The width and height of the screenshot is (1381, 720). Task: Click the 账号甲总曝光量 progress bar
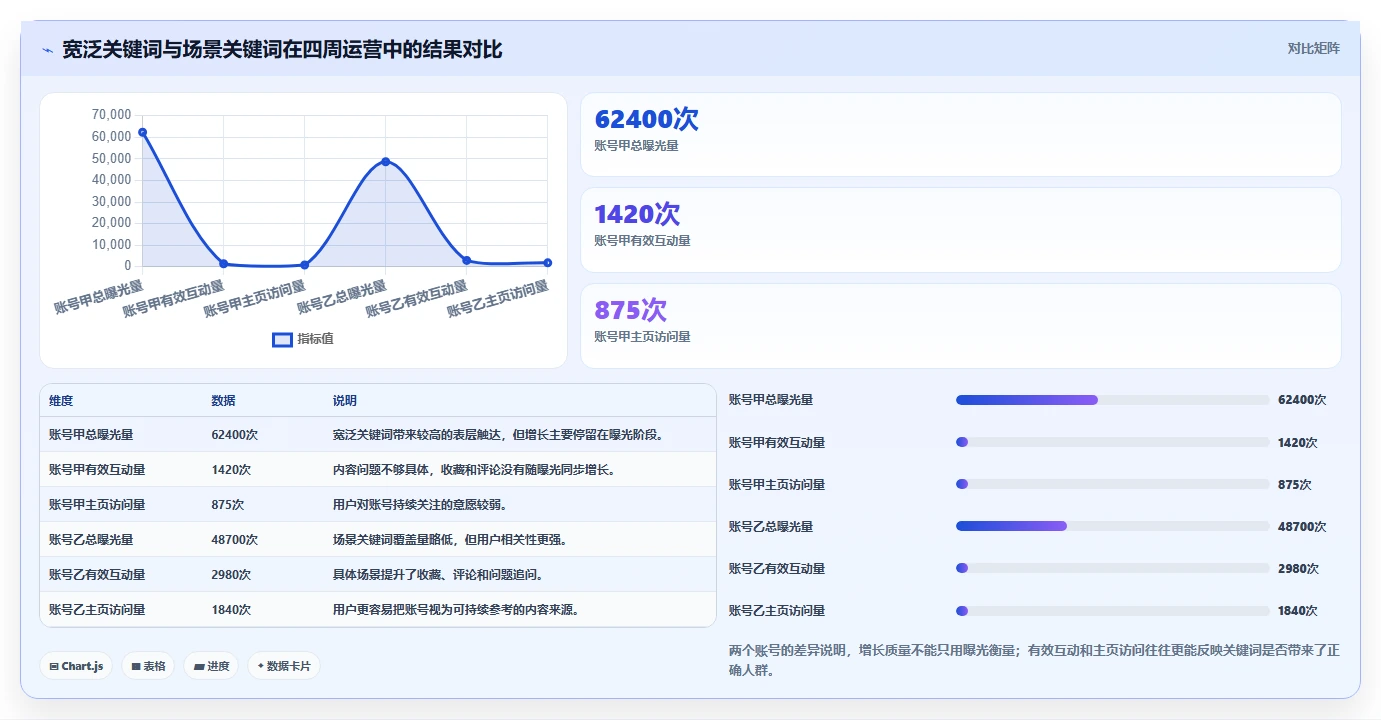coord(1112,400)
